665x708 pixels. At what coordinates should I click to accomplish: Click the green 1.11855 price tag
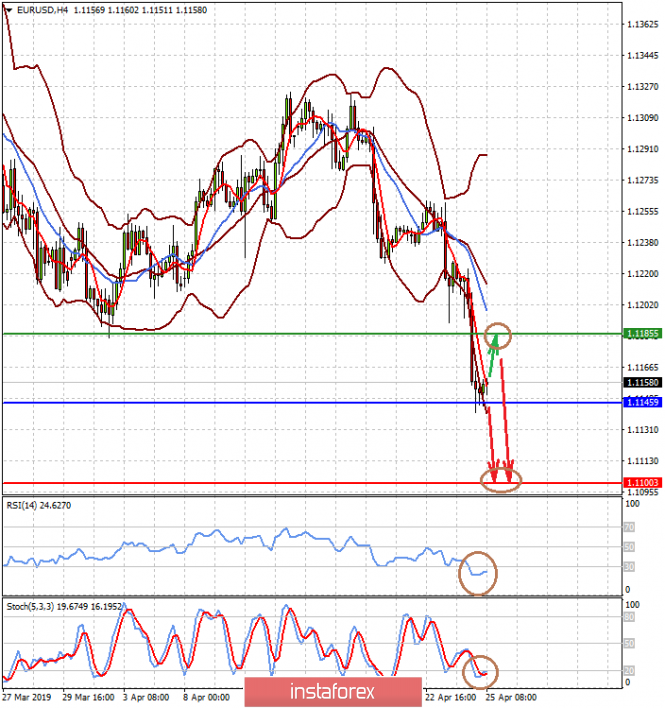[x=640, y=333]
